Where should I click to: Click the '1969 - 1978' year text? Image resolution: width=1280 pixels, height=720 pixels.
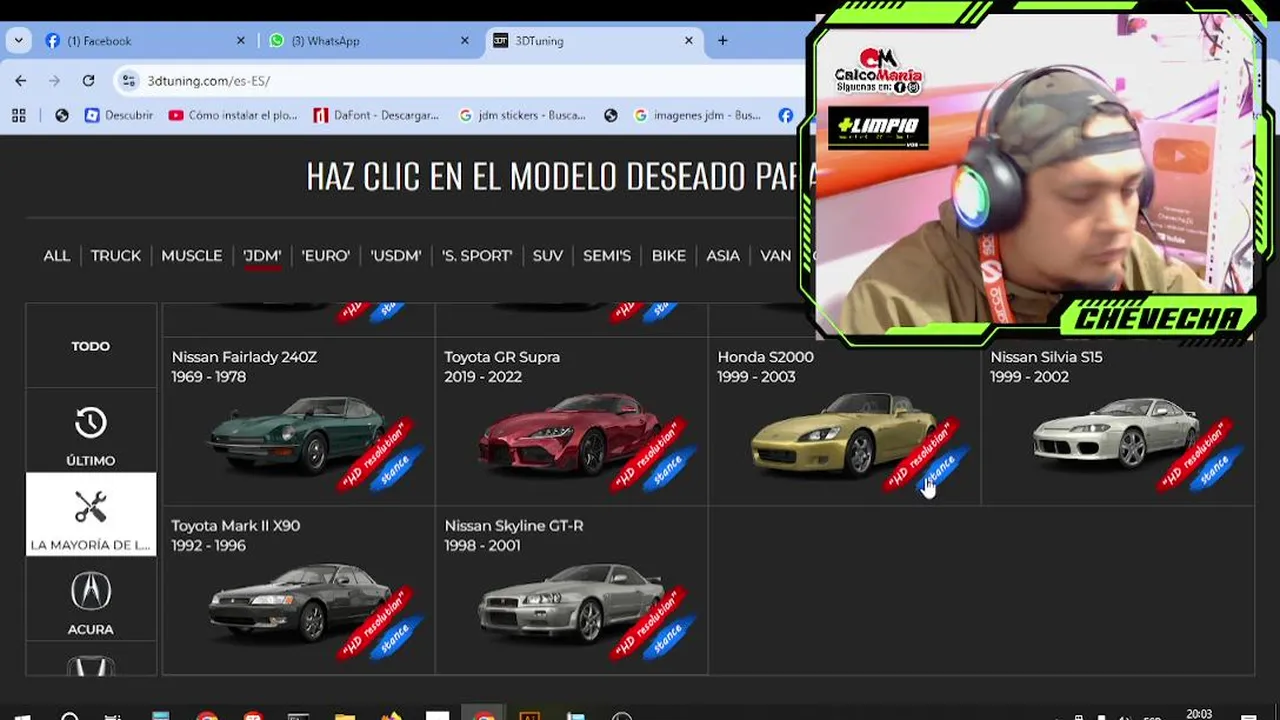[208, 377]
